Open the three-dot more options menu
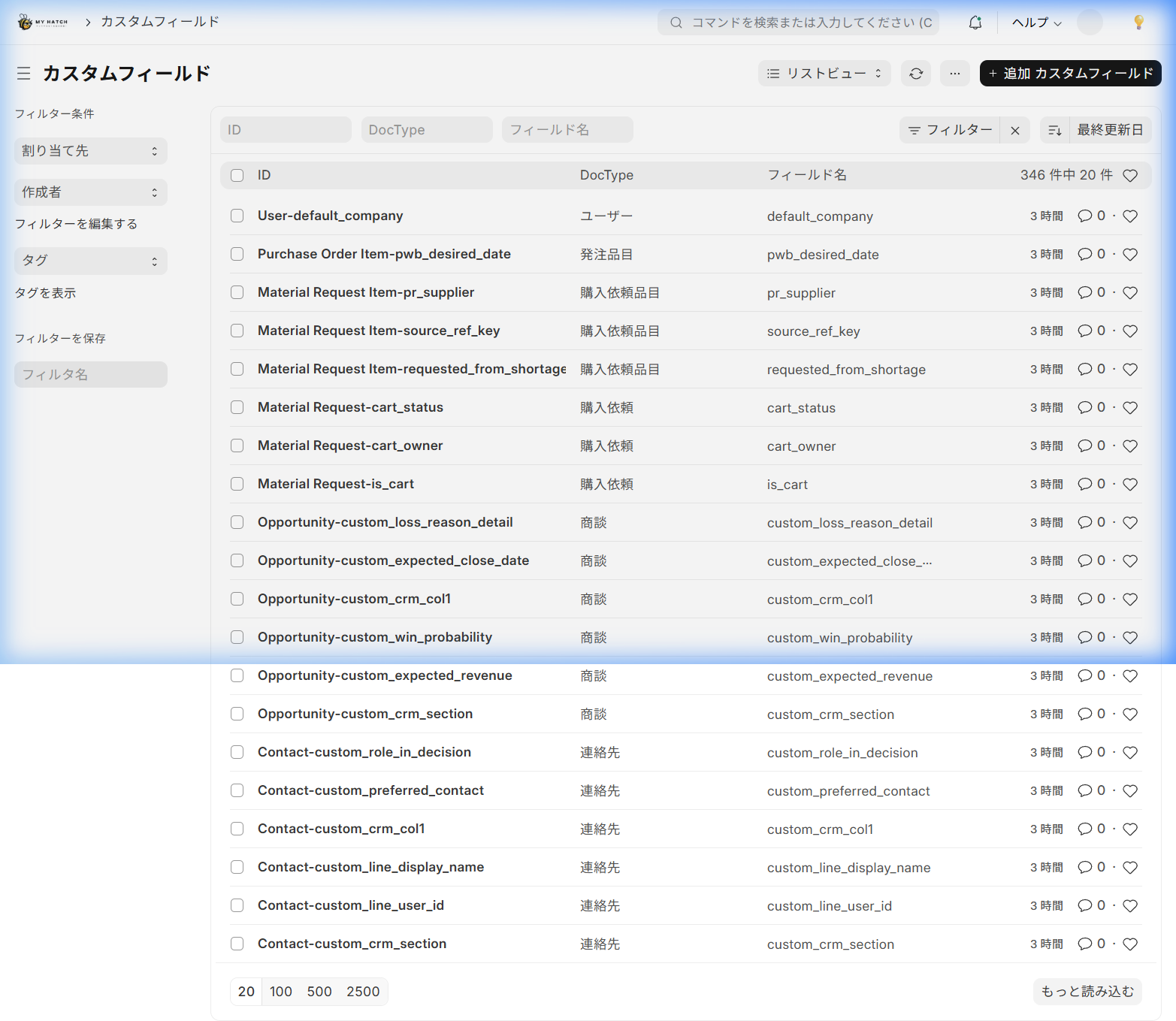Screen dimensions: 1176x1021 point(954,74)
